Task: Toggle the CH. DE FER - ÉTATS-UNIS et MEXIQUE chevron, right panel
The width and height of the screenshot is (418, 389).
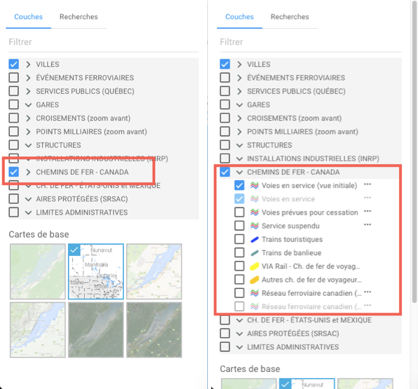Action: click(239, 320)
